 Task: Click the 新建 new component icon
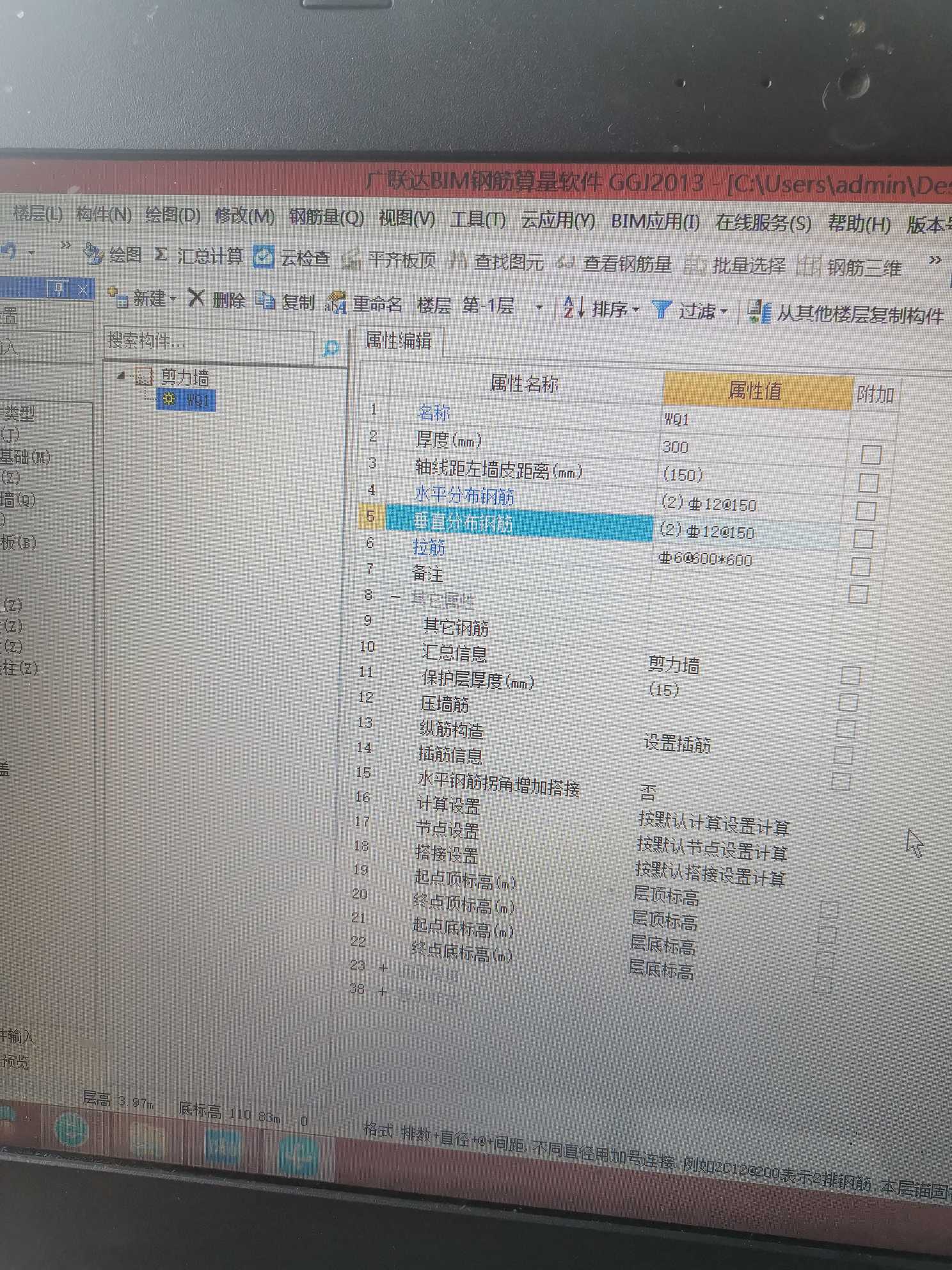coord(118,298)
